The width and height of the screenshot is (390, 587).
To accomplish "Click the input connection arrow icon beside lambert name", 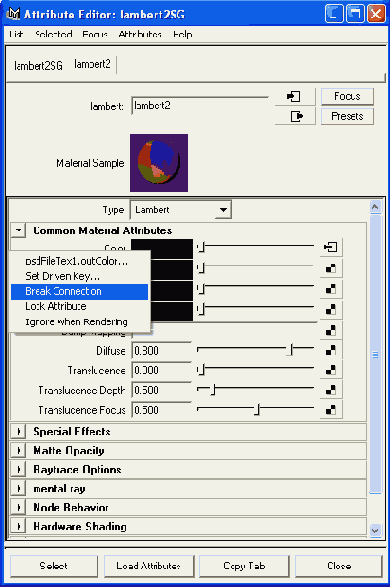I will click(x=295, y=97).
